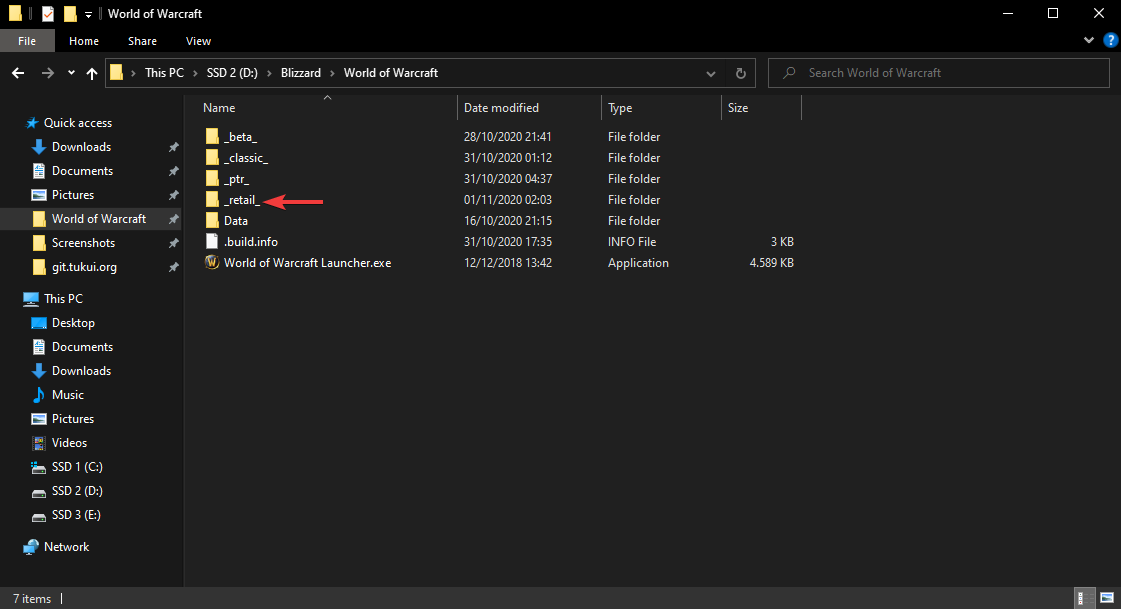This screenshot has height=609, width=1121.
Task: Select Videos under This PC
Action: 69,443
